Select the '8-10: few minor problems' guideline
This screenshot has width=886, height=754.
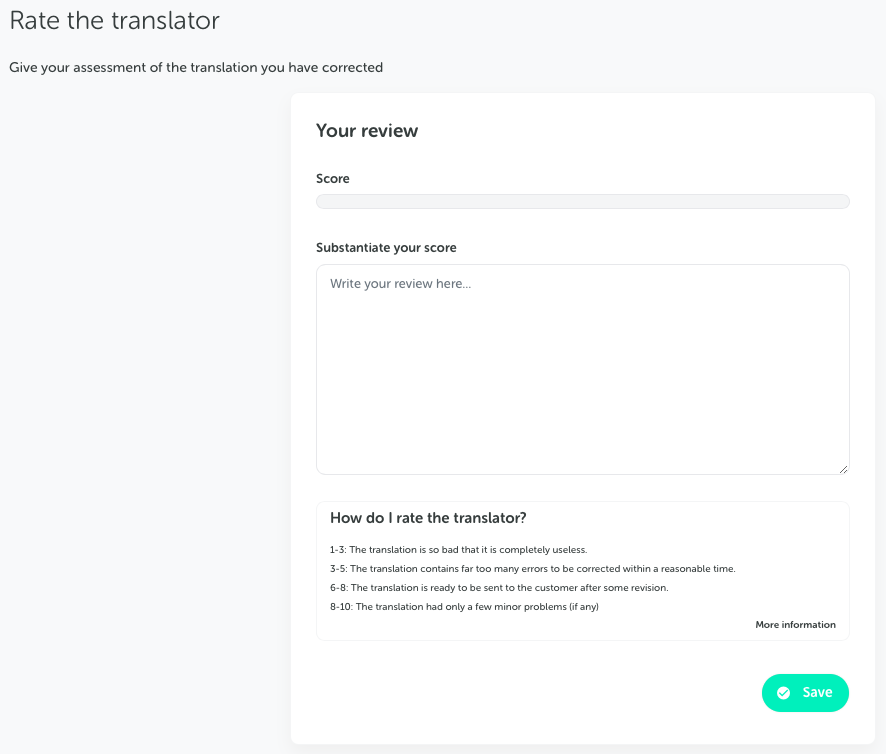coord(464,607)
